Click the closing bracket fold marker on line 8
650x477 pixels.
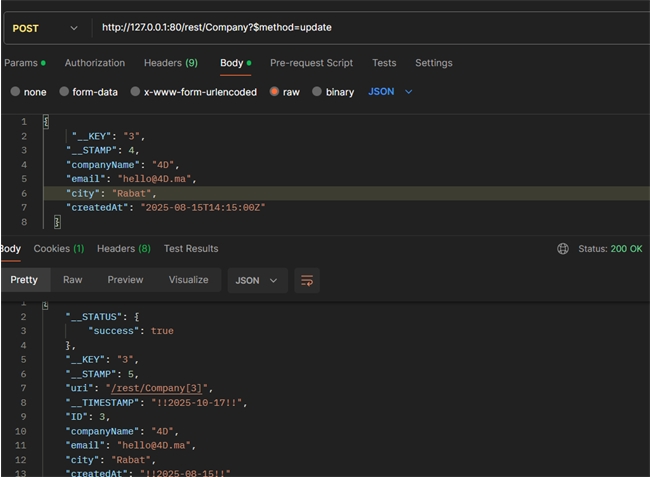click(57, 221)
